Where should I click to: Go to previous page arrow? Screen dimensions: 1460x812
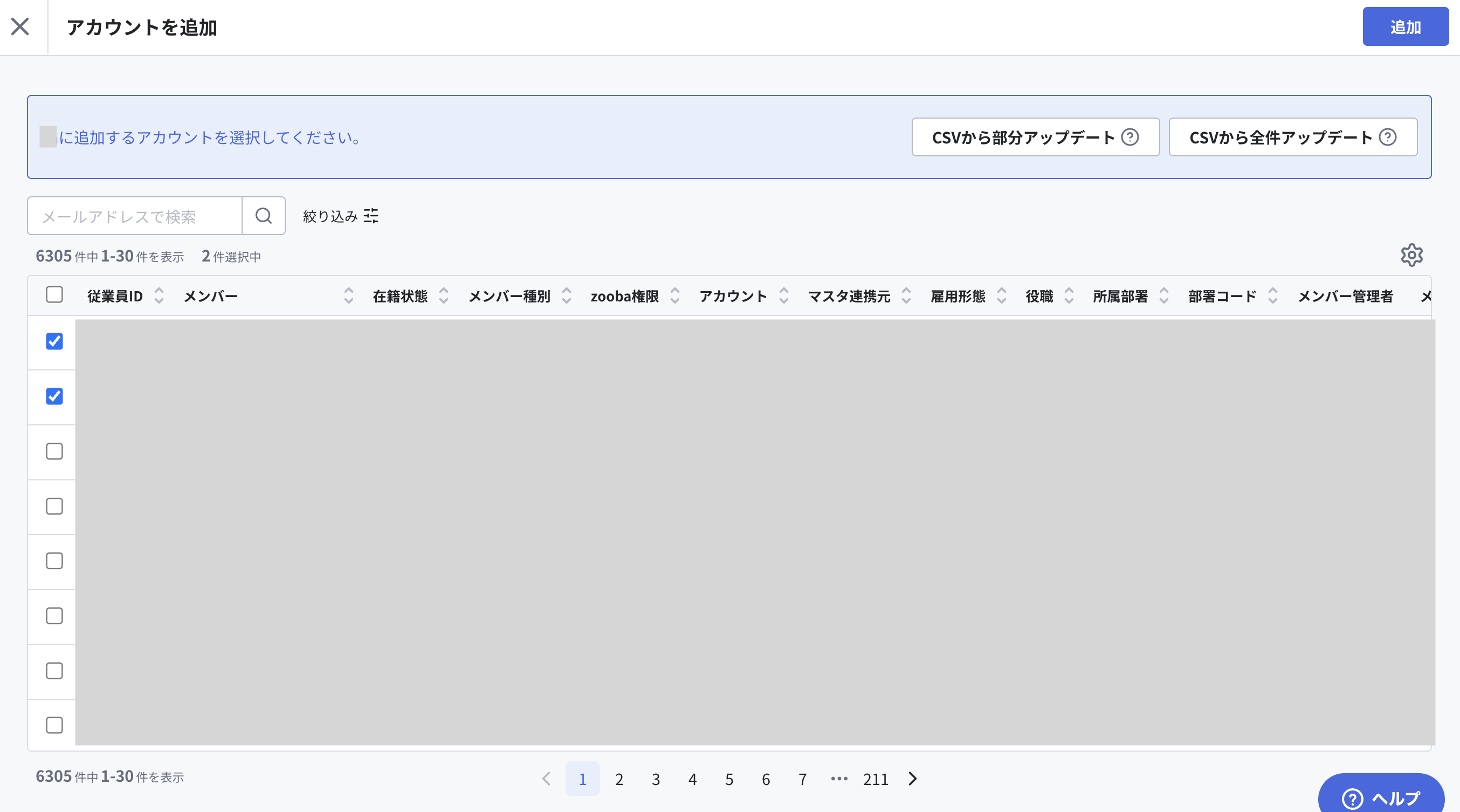(x=546, y=779)
